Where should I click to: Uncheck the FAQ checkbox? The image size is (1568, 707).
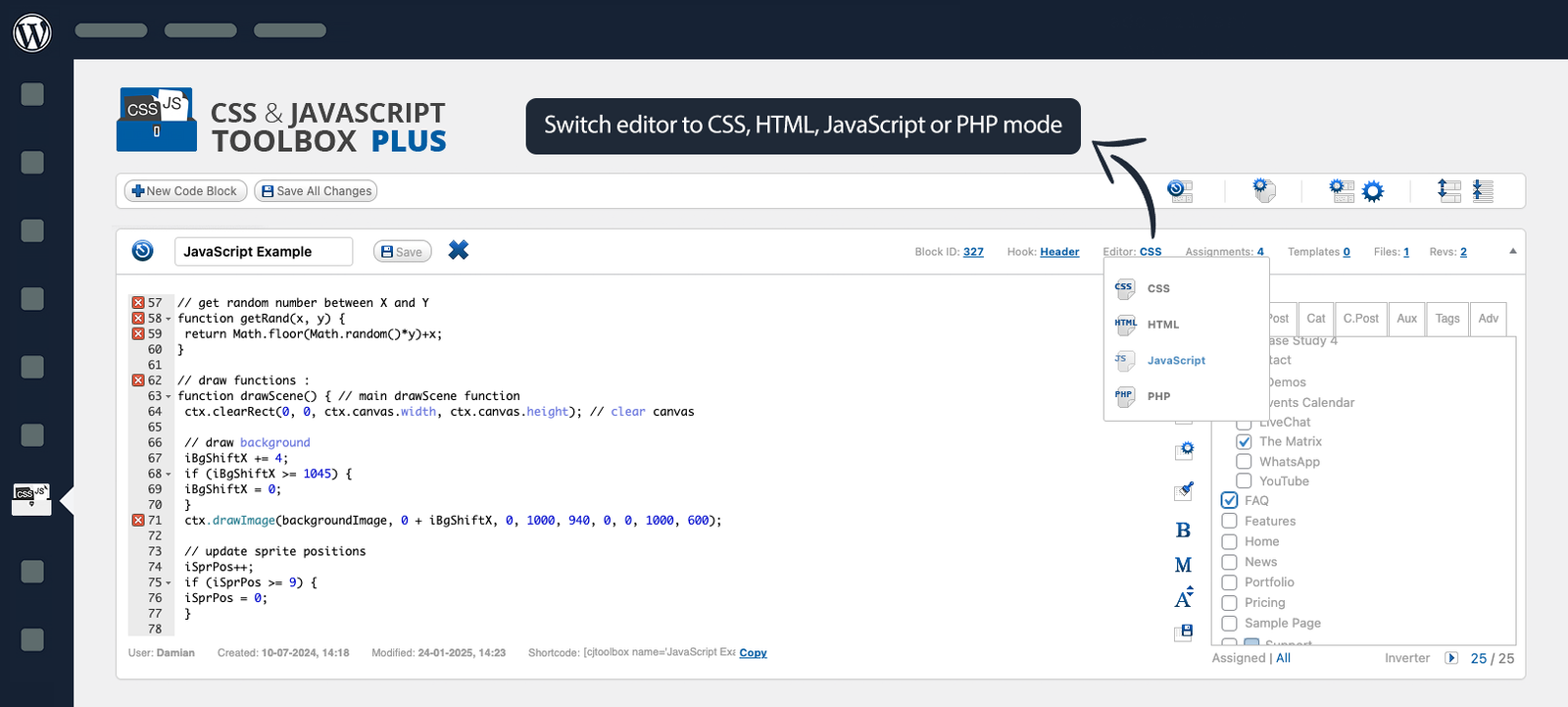pyautogui.click(x=1230, y=500)
